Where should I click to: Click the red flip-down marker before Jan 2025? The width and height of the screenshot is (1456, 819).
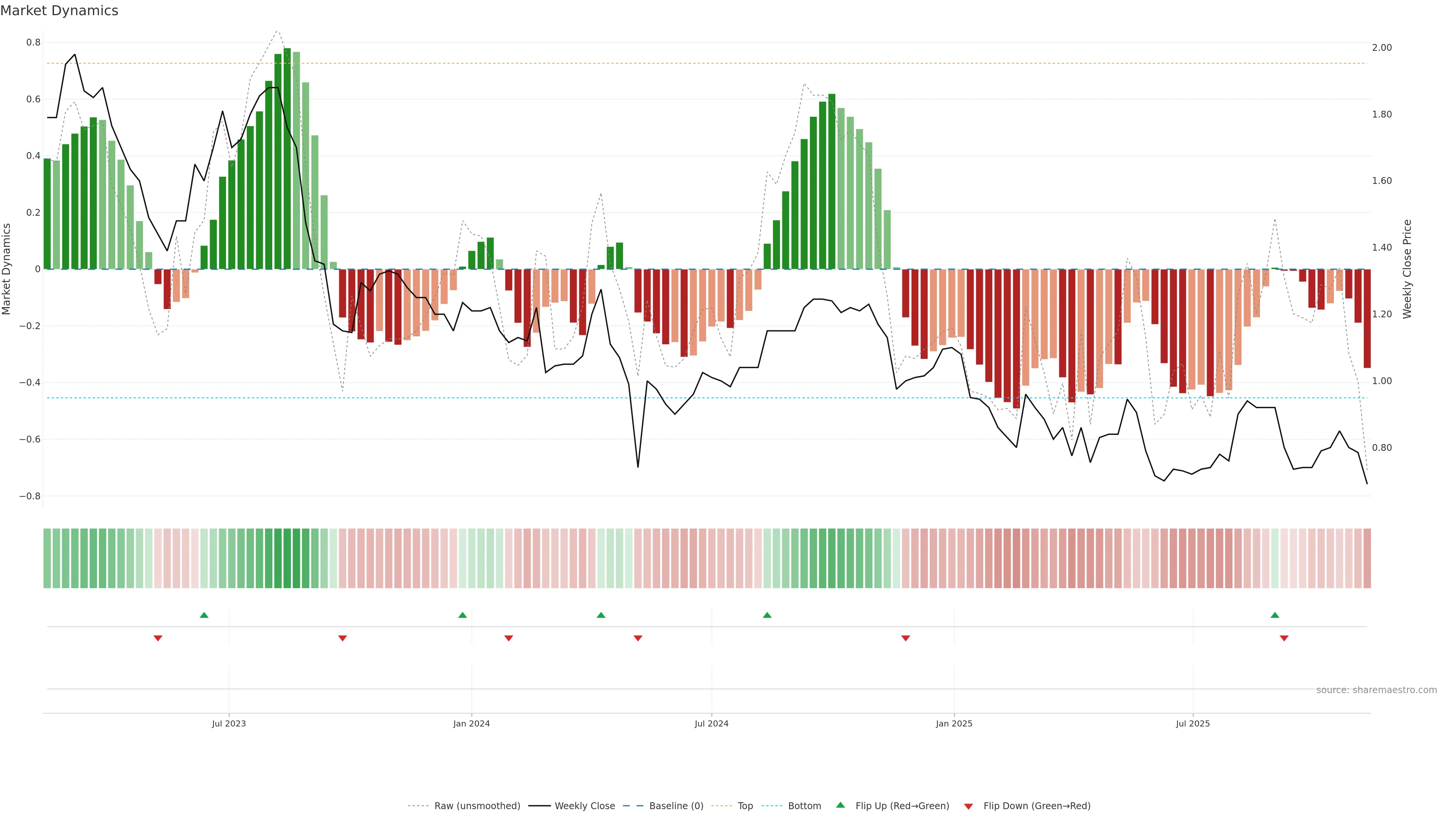pos(905,638)
